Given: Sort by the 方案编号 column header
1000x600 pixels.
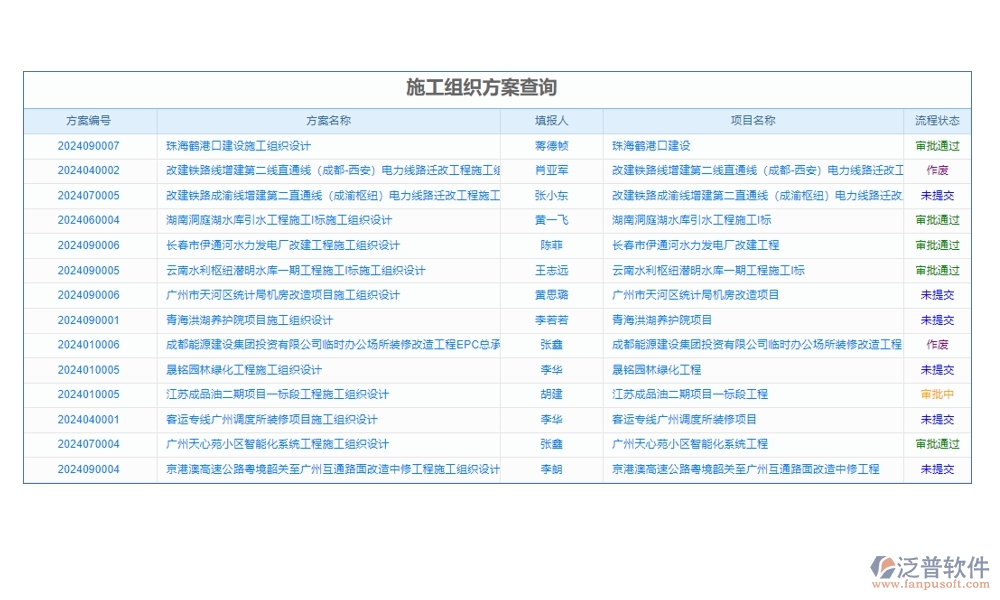Looking at the screenshot, I should (88, 120).
